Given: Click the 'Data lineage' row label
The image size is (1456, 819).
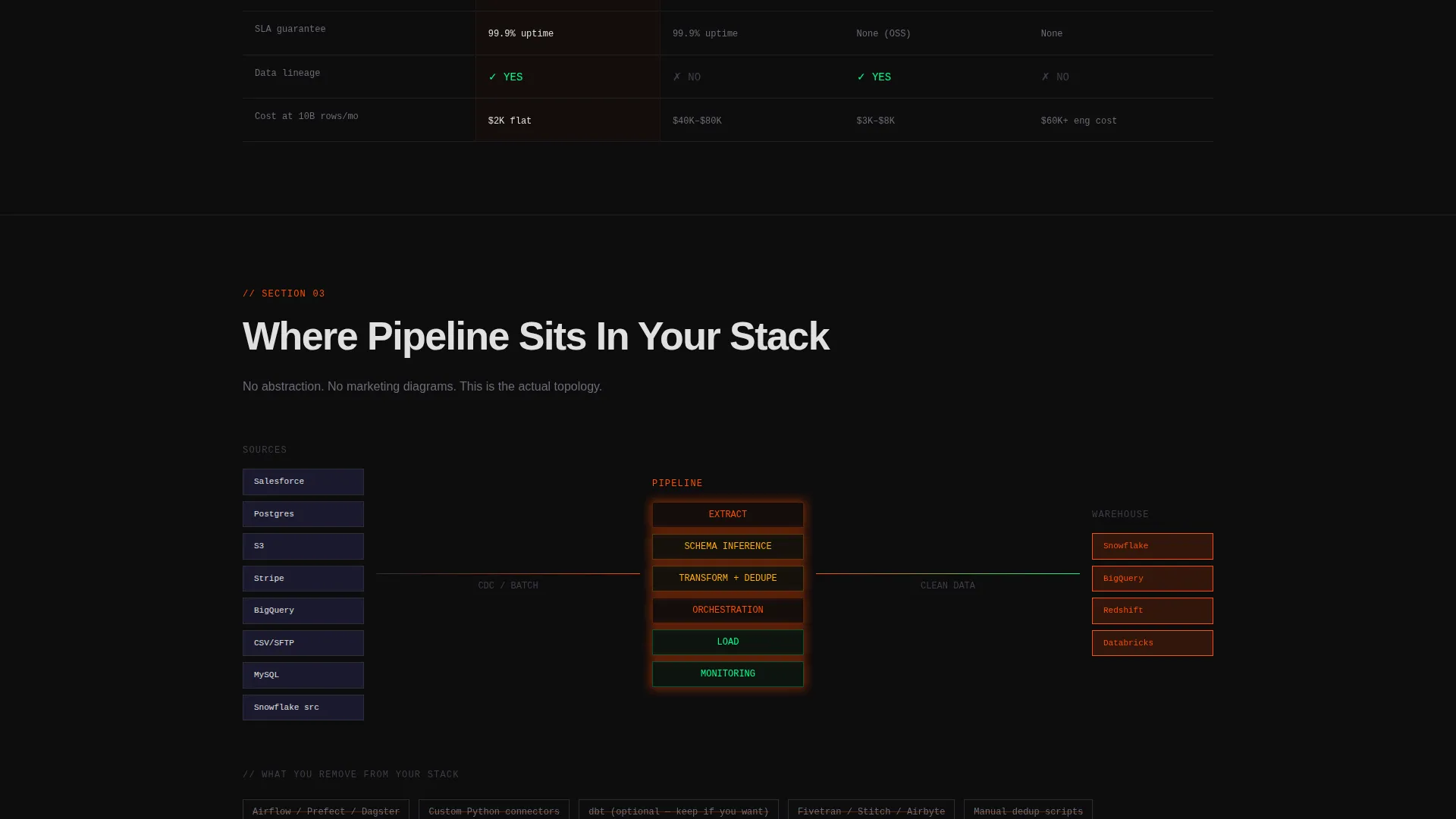Looking at the screenshot, I should pyautogui.click(x=287, y=74).
